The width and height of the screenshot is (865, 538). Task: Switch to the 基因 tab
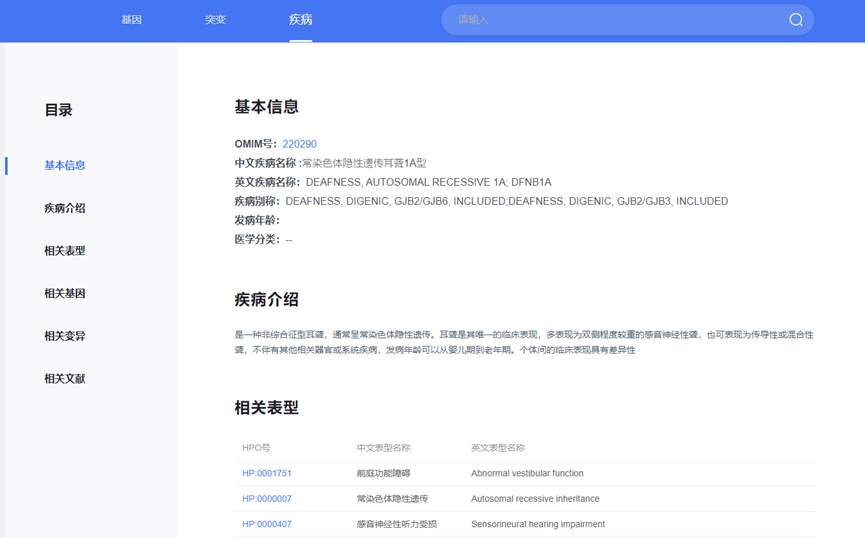tap(131, 20)
